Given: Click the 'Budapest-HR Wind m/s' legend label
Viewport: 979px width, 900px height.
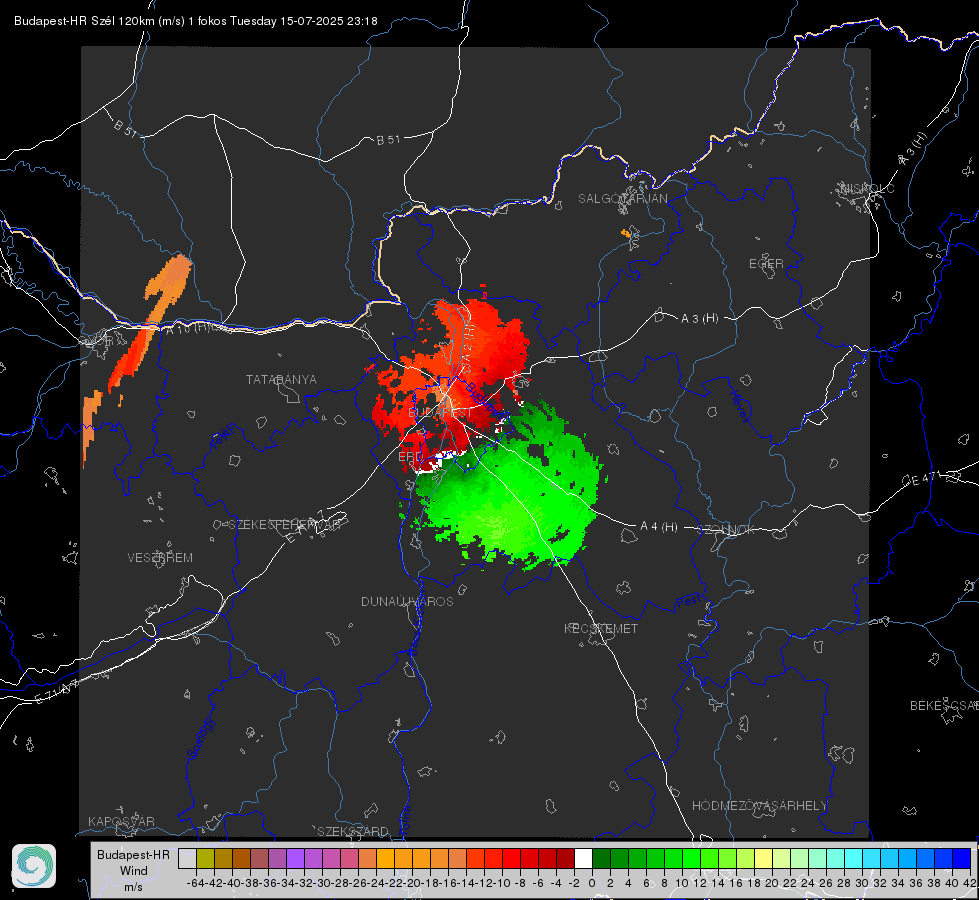Looking at the screenshot, I should [133, 870].
